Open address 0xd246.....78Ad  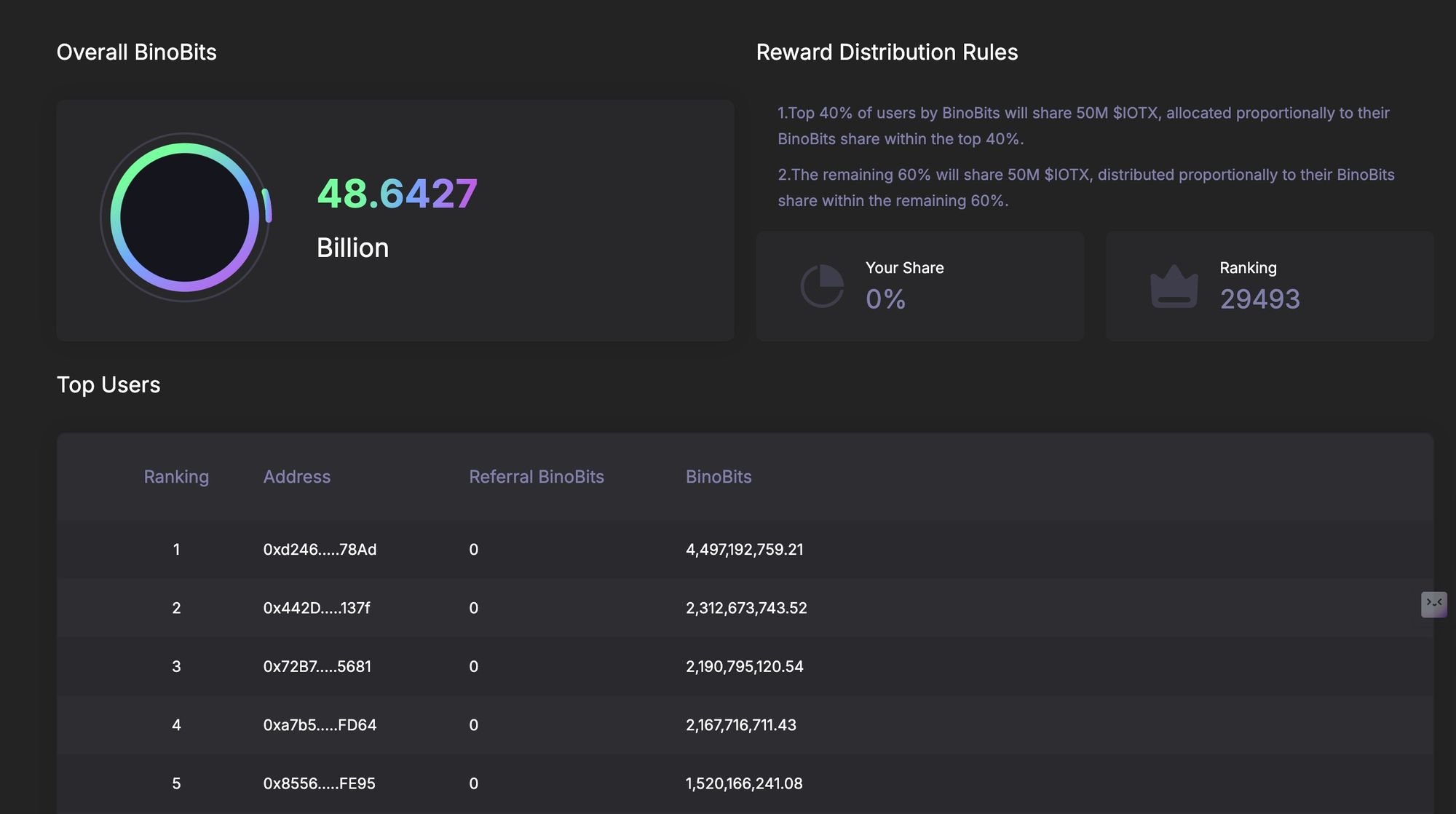(320, 550)
